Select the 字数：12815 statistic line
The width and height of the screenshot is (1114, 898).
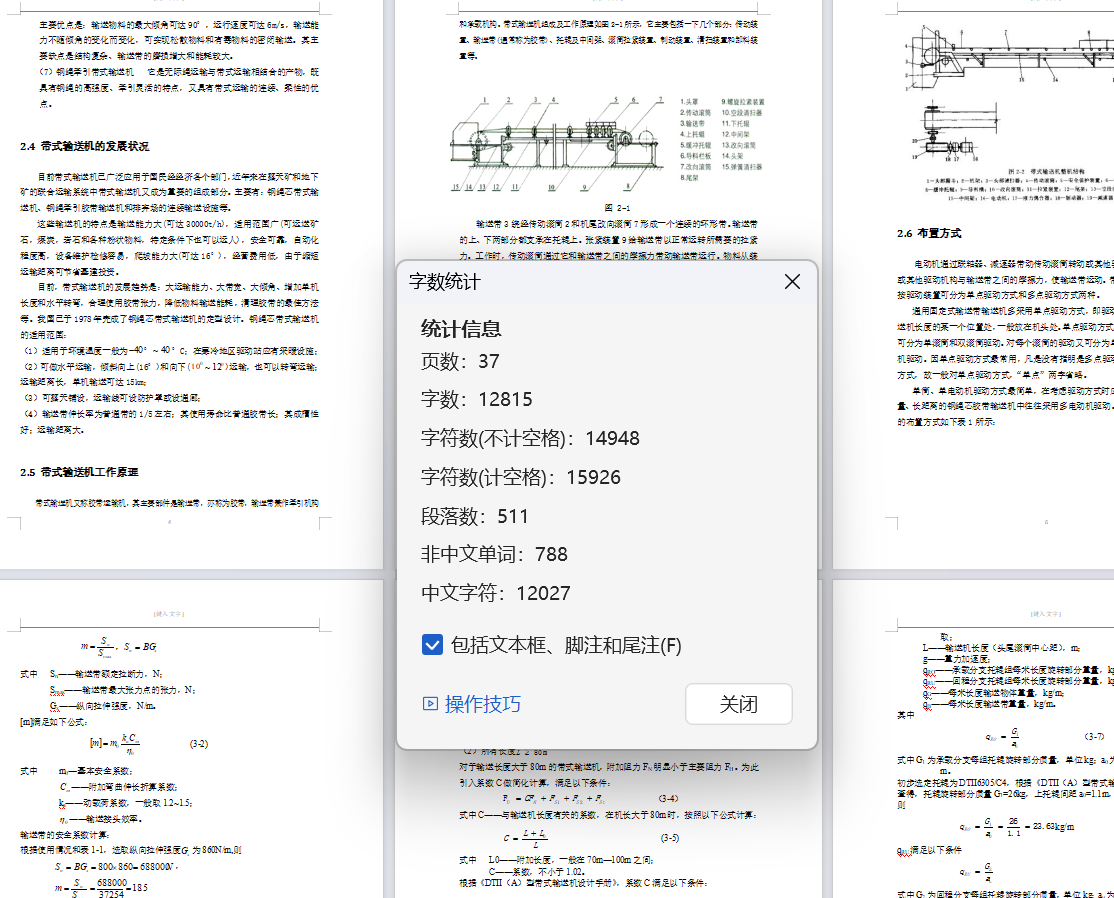coord(477,400)
